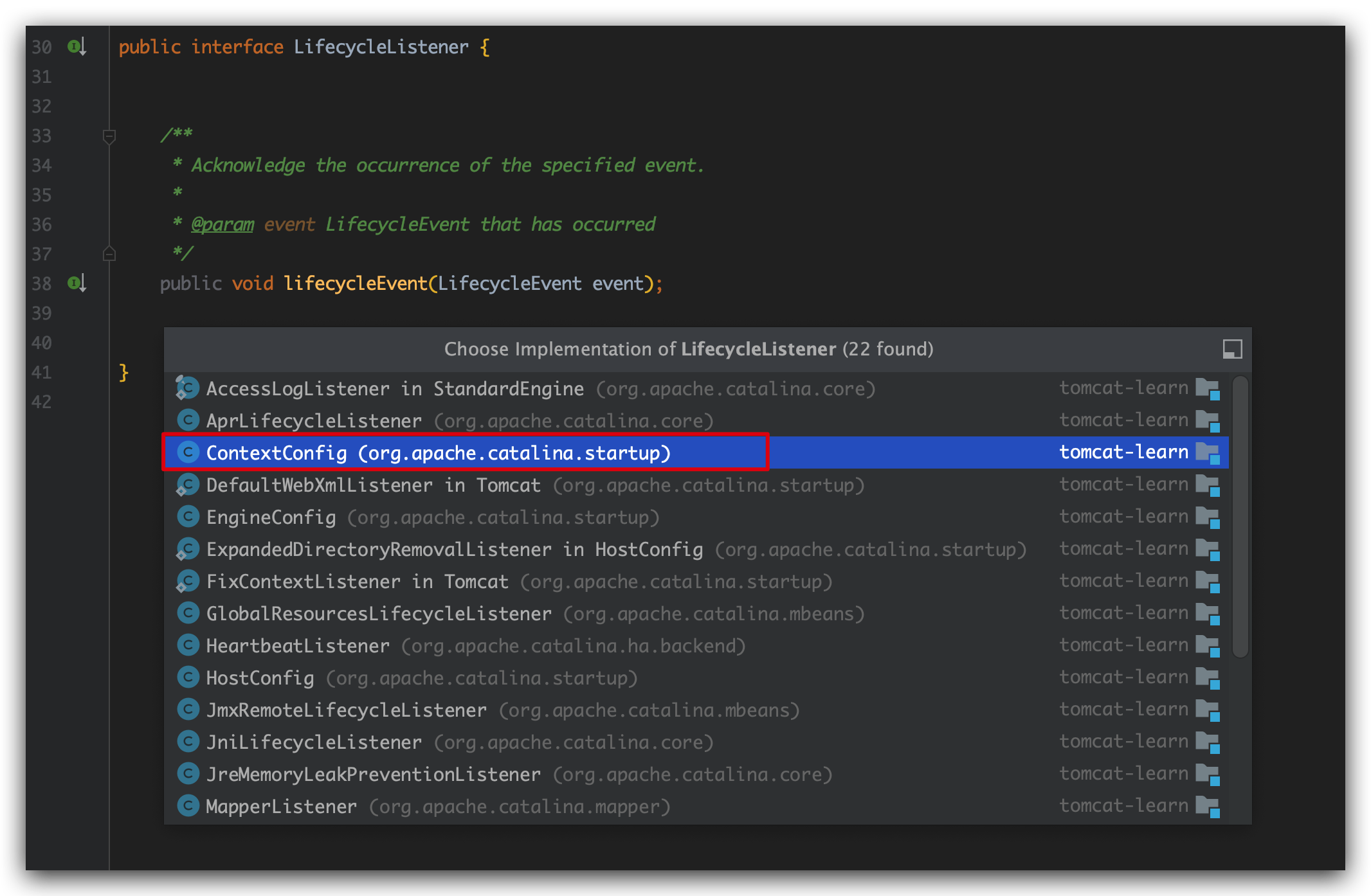Click the implementations popup vertical scrollbar
Viewport: 1371px width, 896px height.
click(x=1240, y=517)
